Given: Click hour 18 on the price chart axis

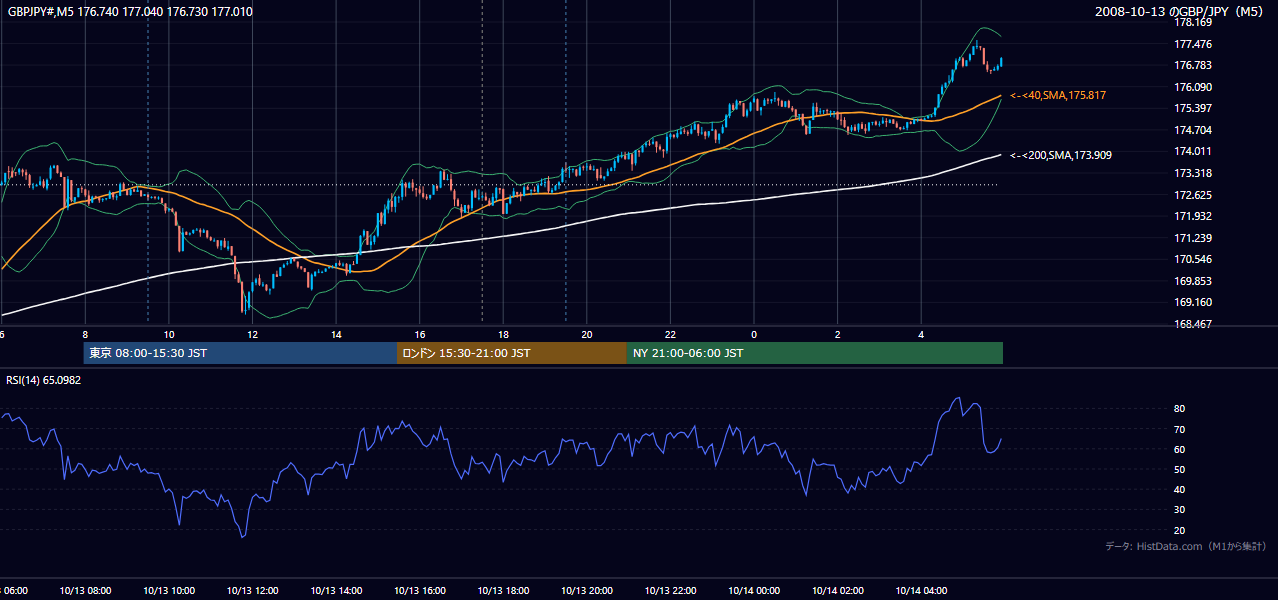Looking at the screenshot, I should click(x=503, y=334).
